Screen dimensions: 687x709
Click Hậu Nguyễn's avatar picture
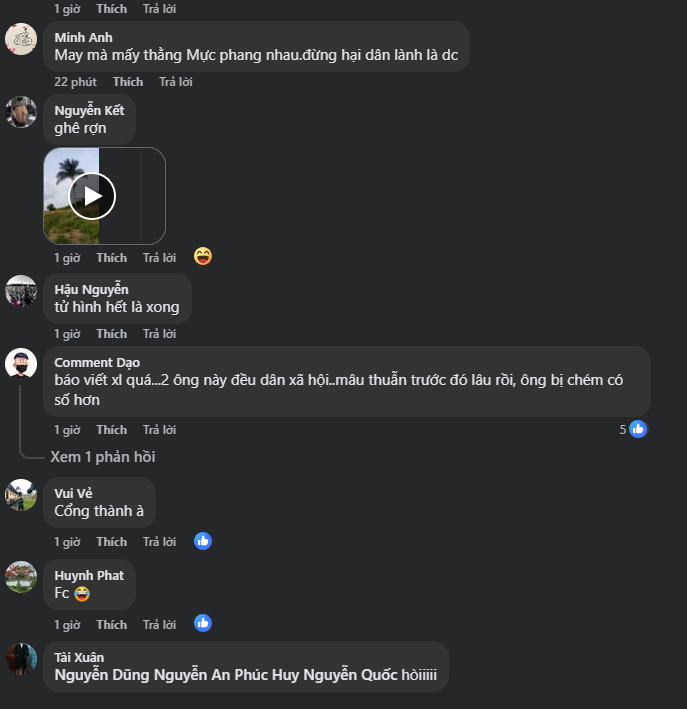tap(21, 291)
